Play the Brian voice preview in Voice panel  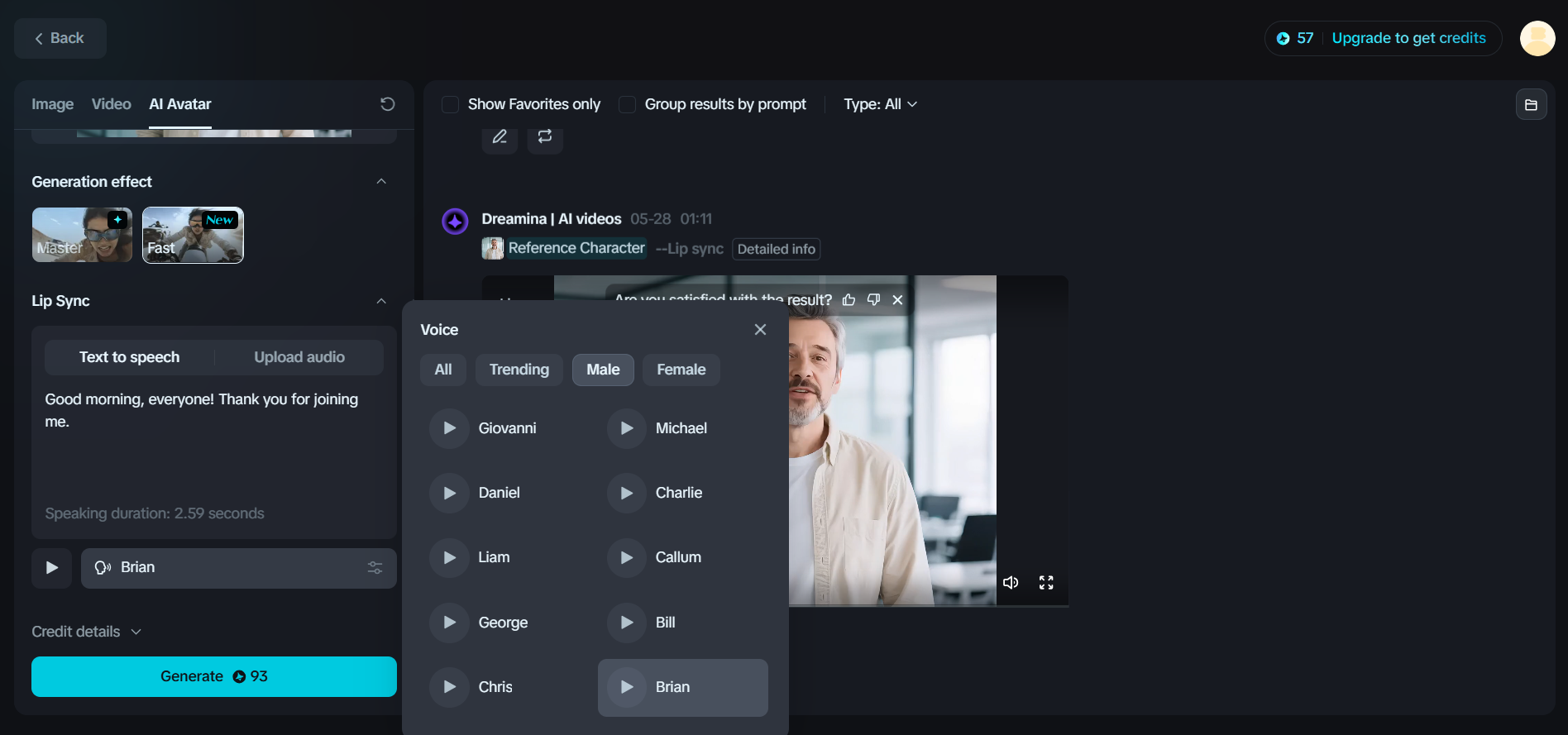[627, 687]
